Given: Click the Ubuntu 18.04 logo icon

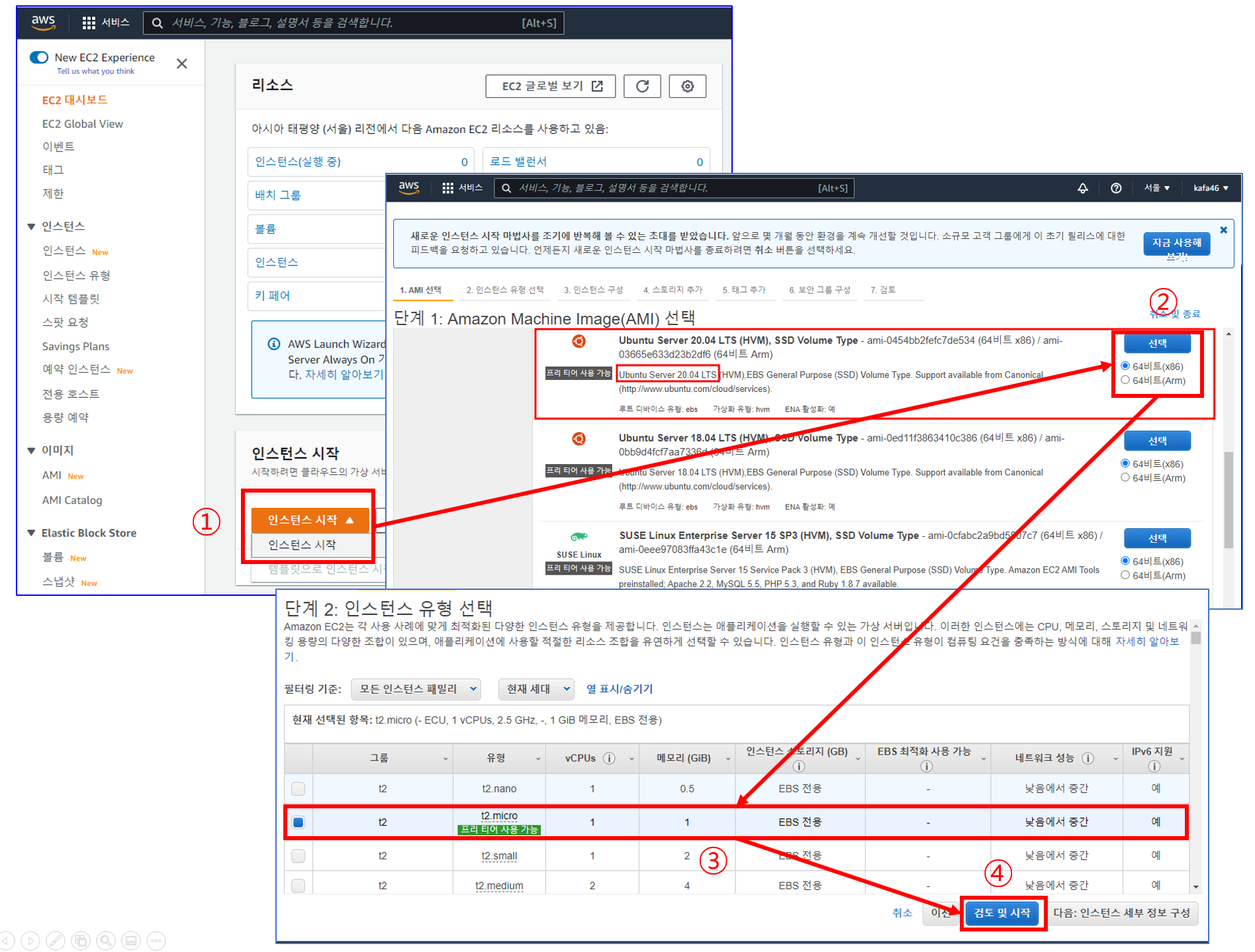Looking at the screenshot, I should (579, 439).
